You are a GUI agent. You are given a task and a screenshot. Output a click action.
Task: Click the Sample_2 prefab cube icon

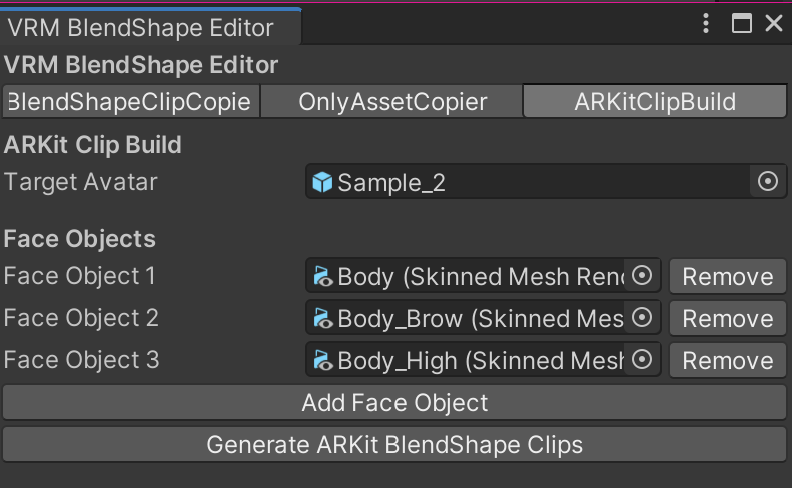(322, 182)
